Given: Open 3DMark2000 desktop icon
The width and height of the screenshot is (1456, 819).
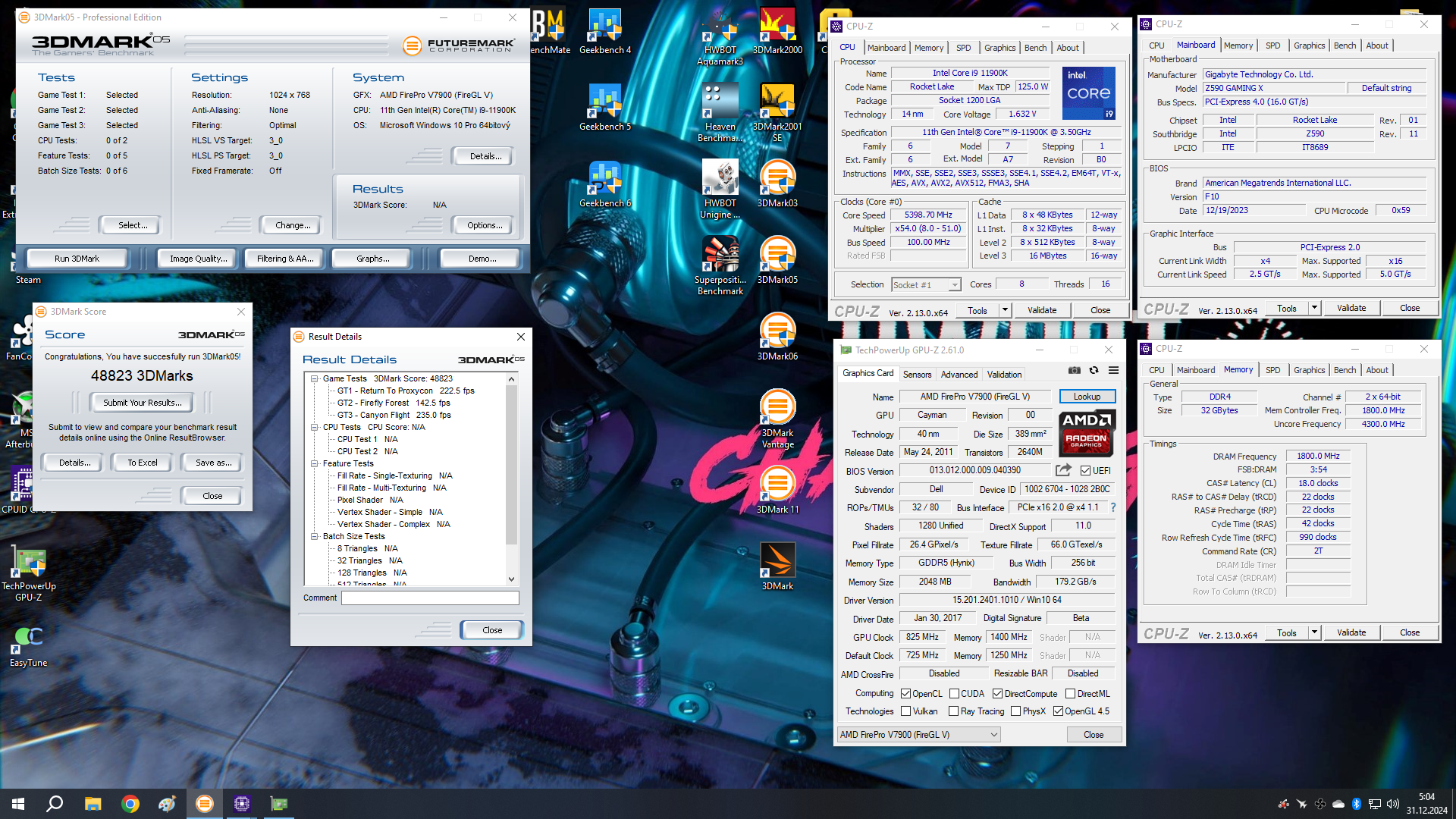Looking at the screenshot, I should point(777,32).
